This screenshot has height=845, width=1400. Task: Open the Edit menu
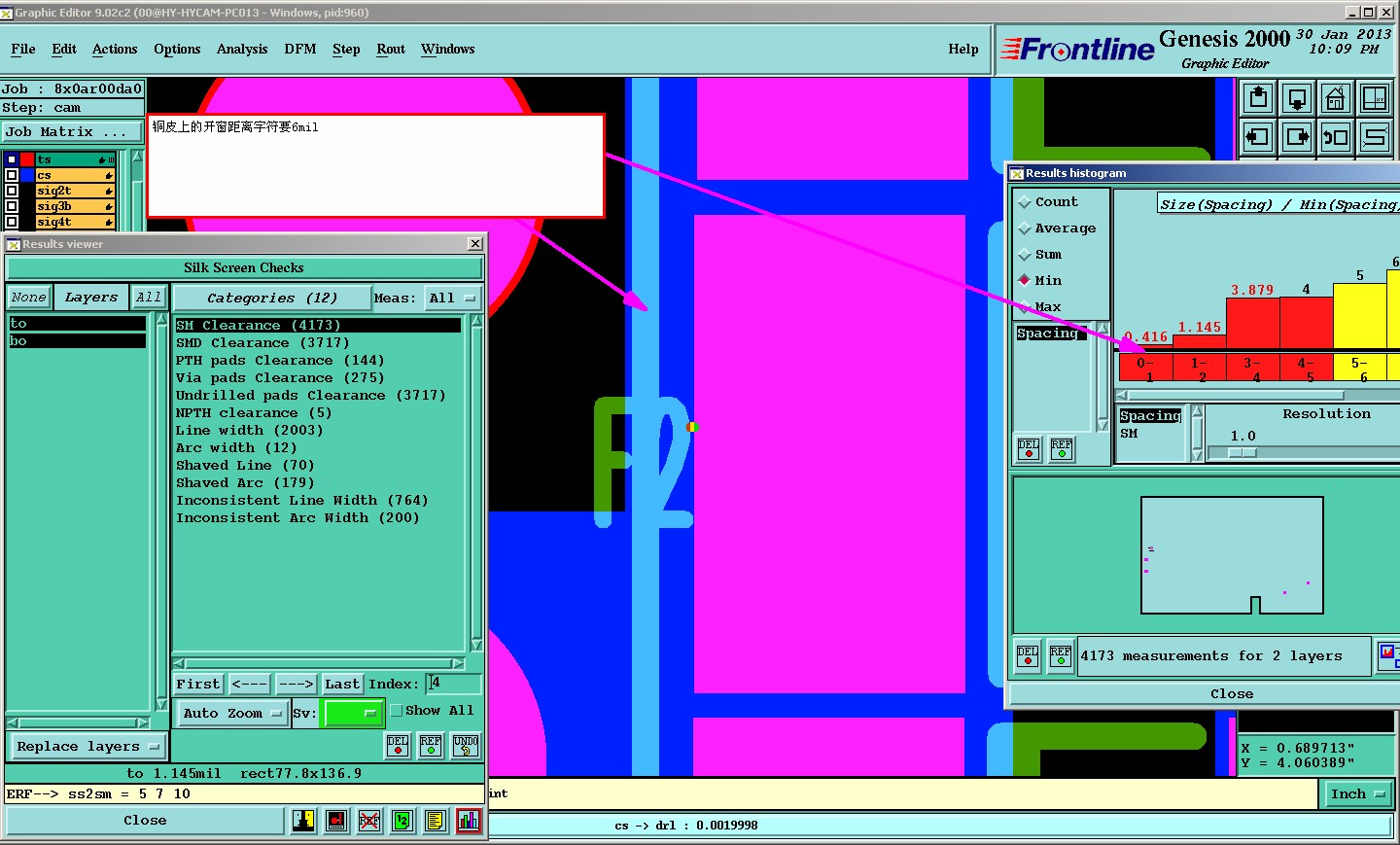(x=64, y=49)
